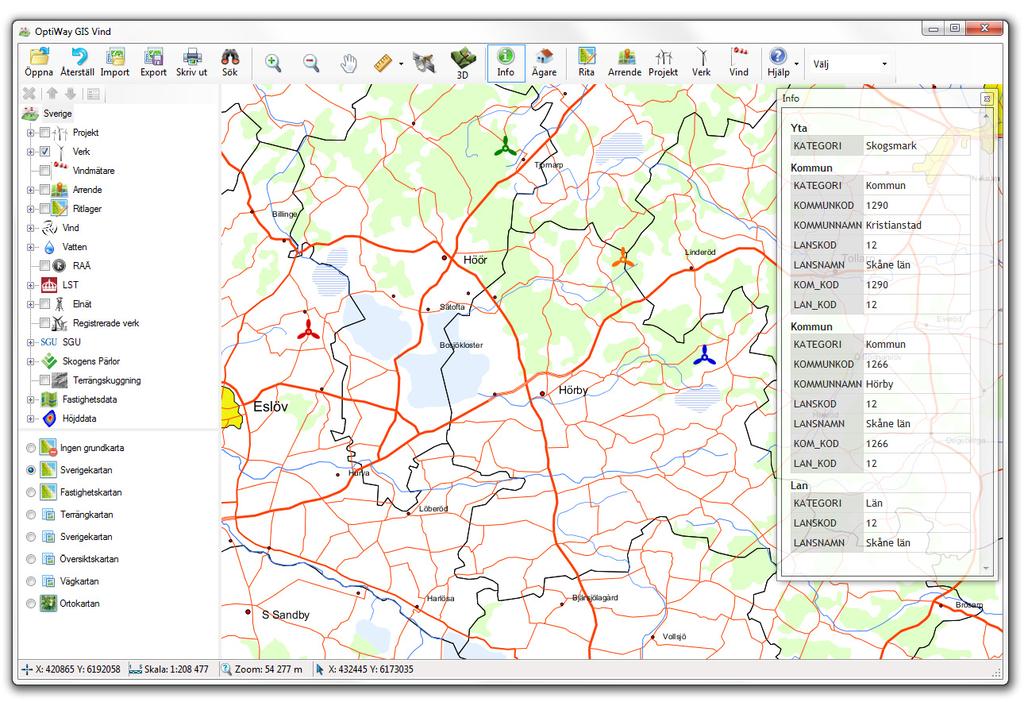Select the zoom in magnifier tool
Screen dimensions: 1024x702
[273, 63]
